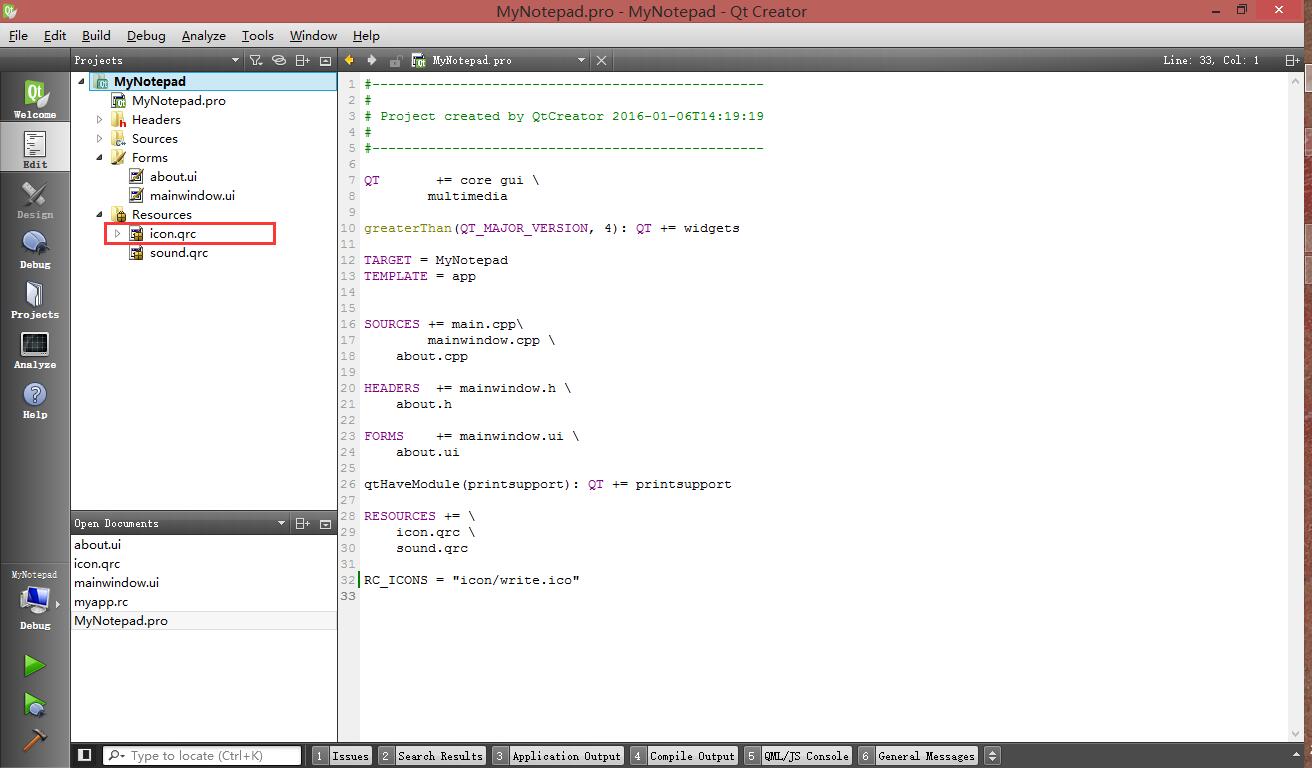Open the Welcome mode
The height and width of the screenshot is (768, 1312).
click(x=35, y=99)
